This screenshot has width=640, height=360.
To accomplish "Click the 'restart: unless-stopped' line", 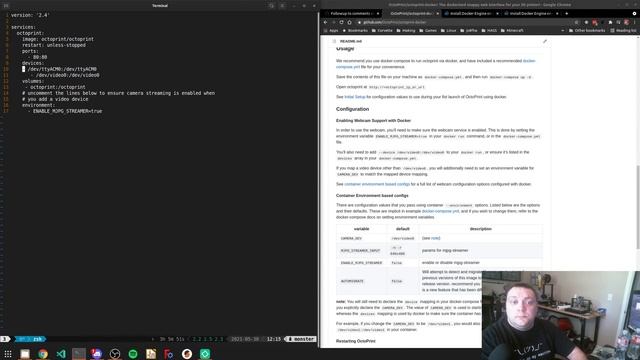I will (x=54, y=45).
